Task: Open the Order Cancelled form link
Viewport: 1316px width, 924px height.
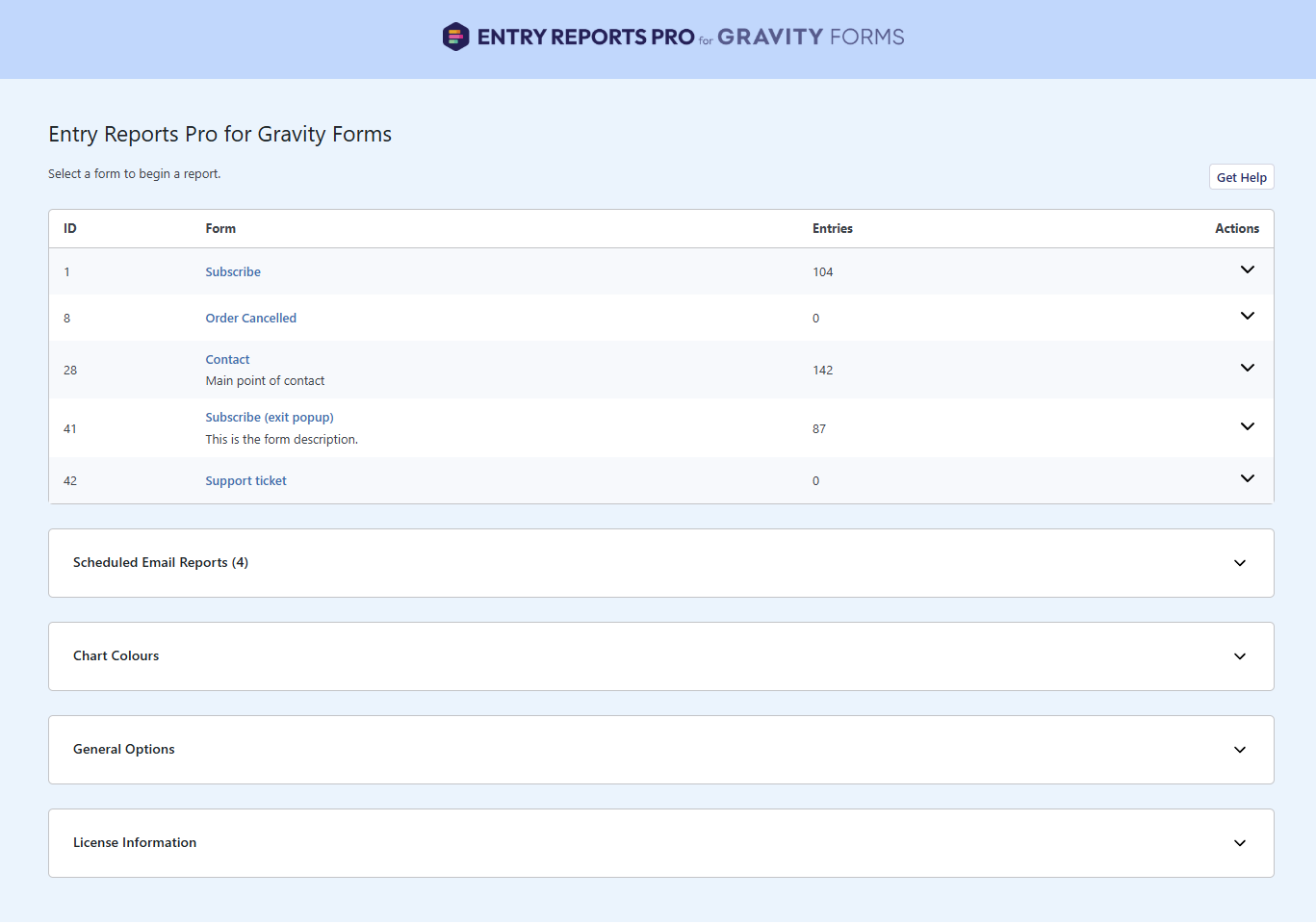Action: tap(250, 318)
